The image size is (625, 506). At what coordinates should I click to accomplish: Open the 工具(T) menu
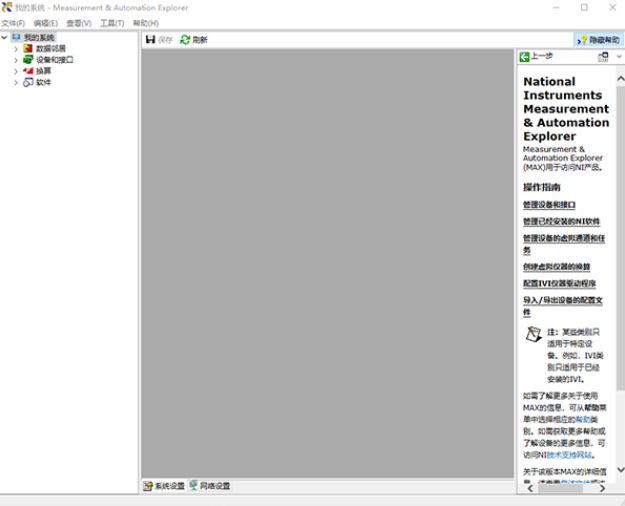[x=112, y=23]
